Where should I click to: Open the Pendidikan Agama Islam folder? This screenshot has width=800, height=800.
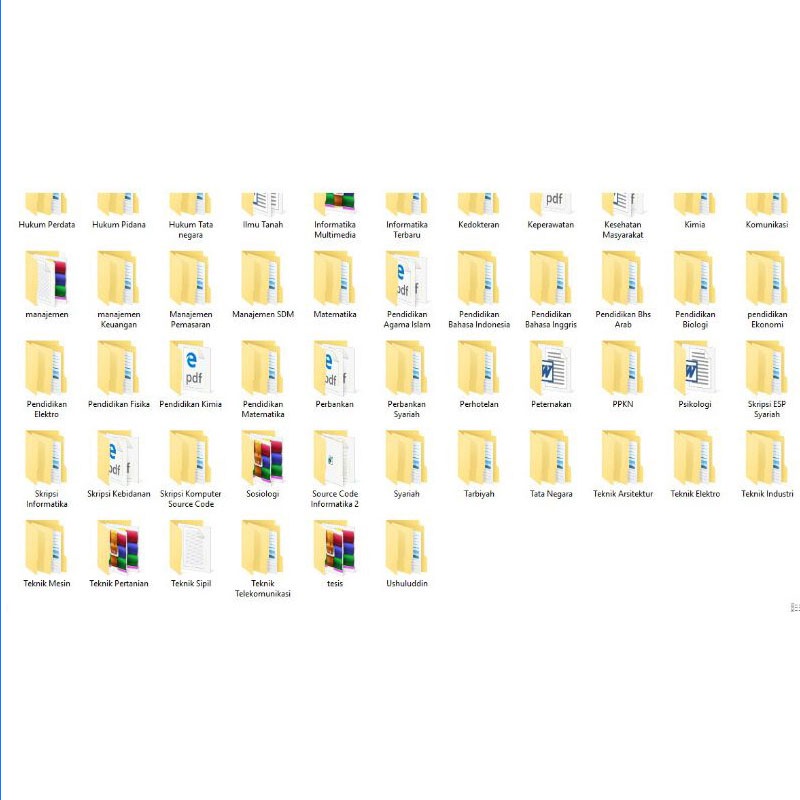[x=407, y=278]
